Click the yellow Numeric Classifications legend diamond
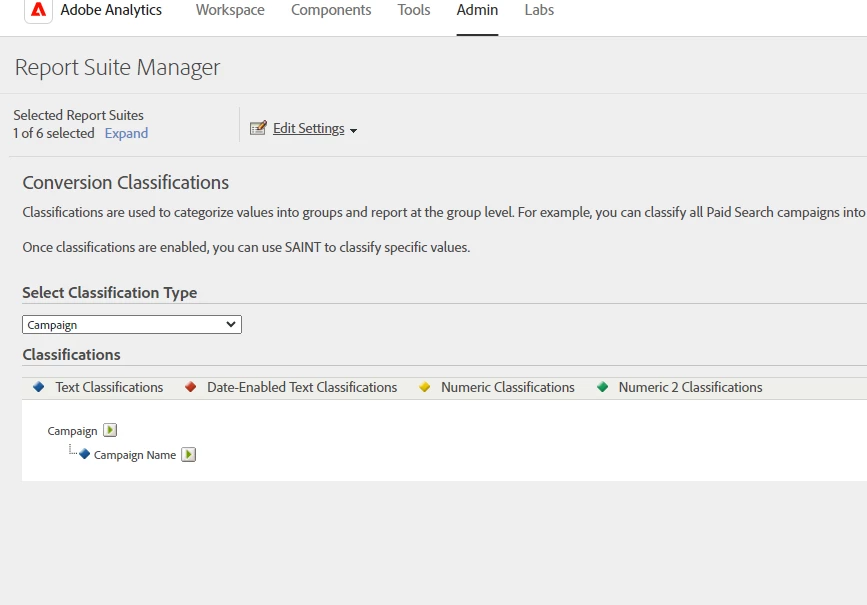Image resolution: width=867 pixels, height=605 pixels. pyautogui.click(x=425, y=387)
